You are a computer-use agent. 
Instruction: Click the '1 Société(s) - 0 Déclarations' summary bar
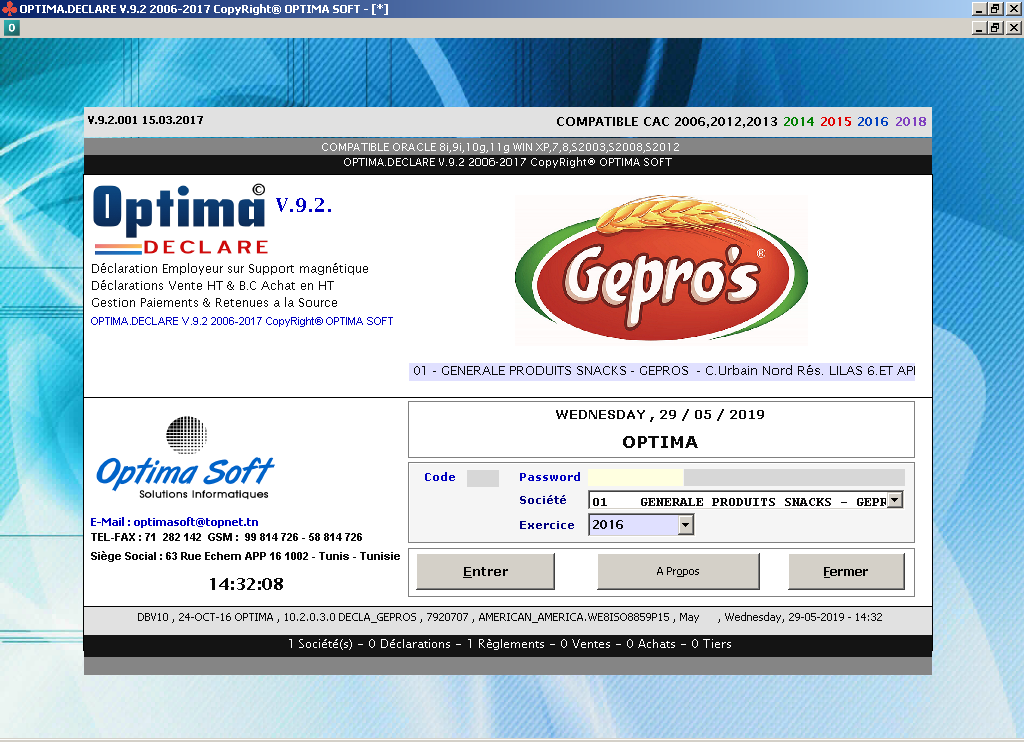[509, 644]
